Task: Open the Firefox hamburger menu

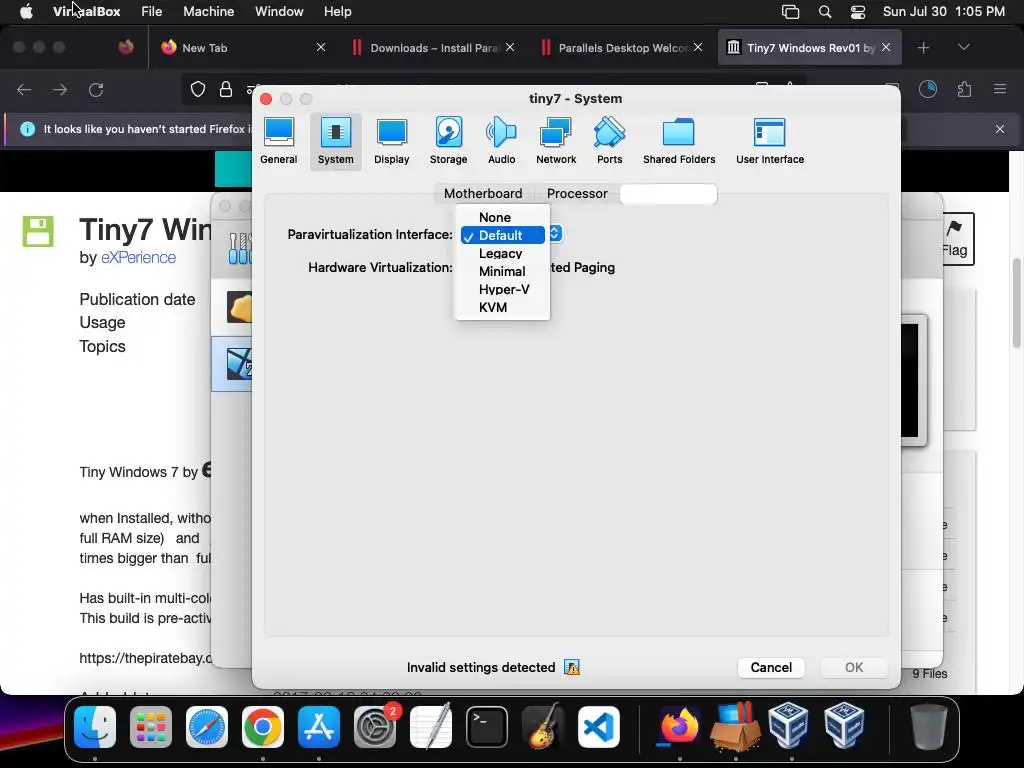Action: [x=1000, y=89]
